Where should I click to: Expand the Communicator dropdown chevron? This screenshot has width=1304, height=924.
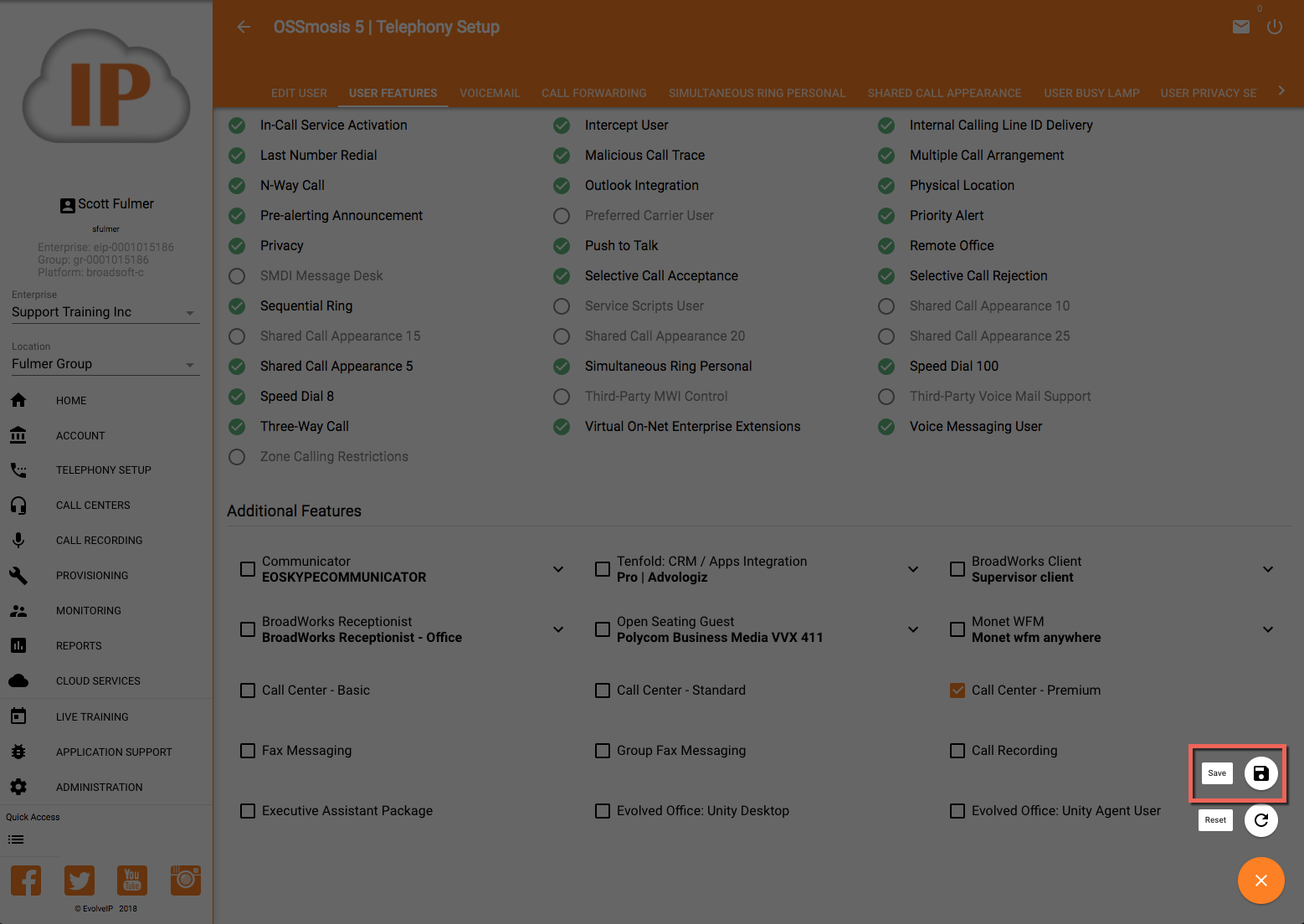558,569
